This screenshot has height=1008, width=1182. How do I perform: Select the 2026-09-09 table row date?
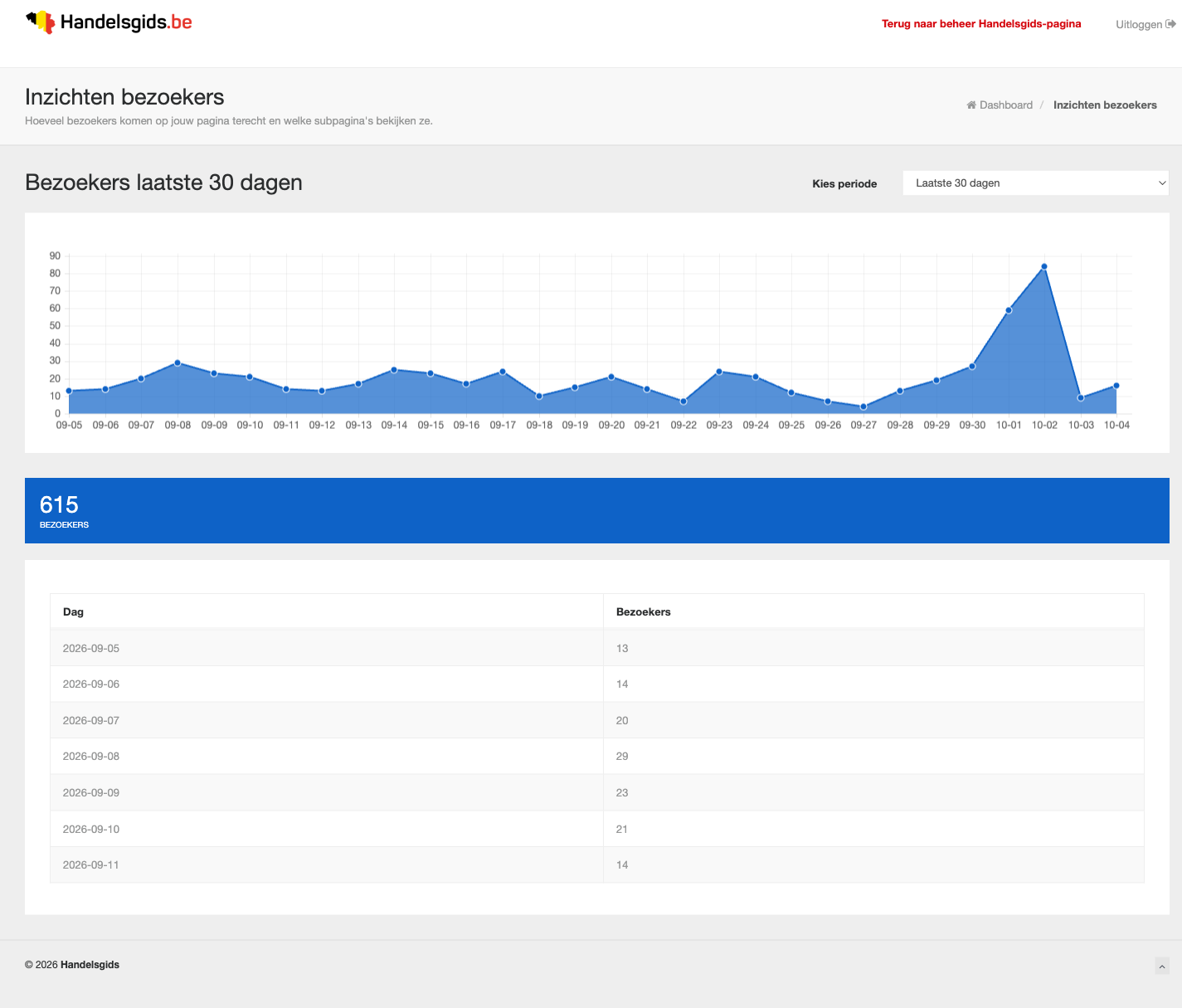click(x=91, y=793)
